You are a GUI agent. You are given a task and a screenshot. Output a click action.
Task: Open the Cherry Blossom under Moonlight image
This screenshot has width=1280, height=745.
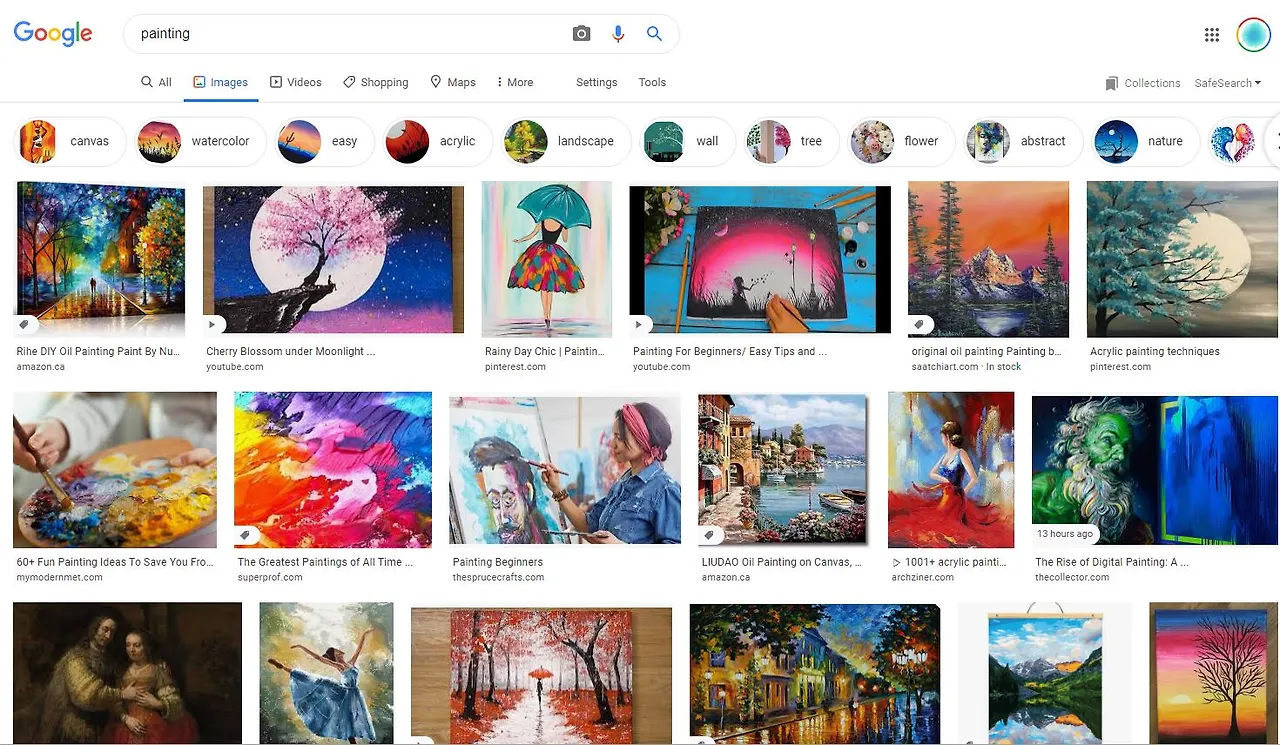click(333, 259)
